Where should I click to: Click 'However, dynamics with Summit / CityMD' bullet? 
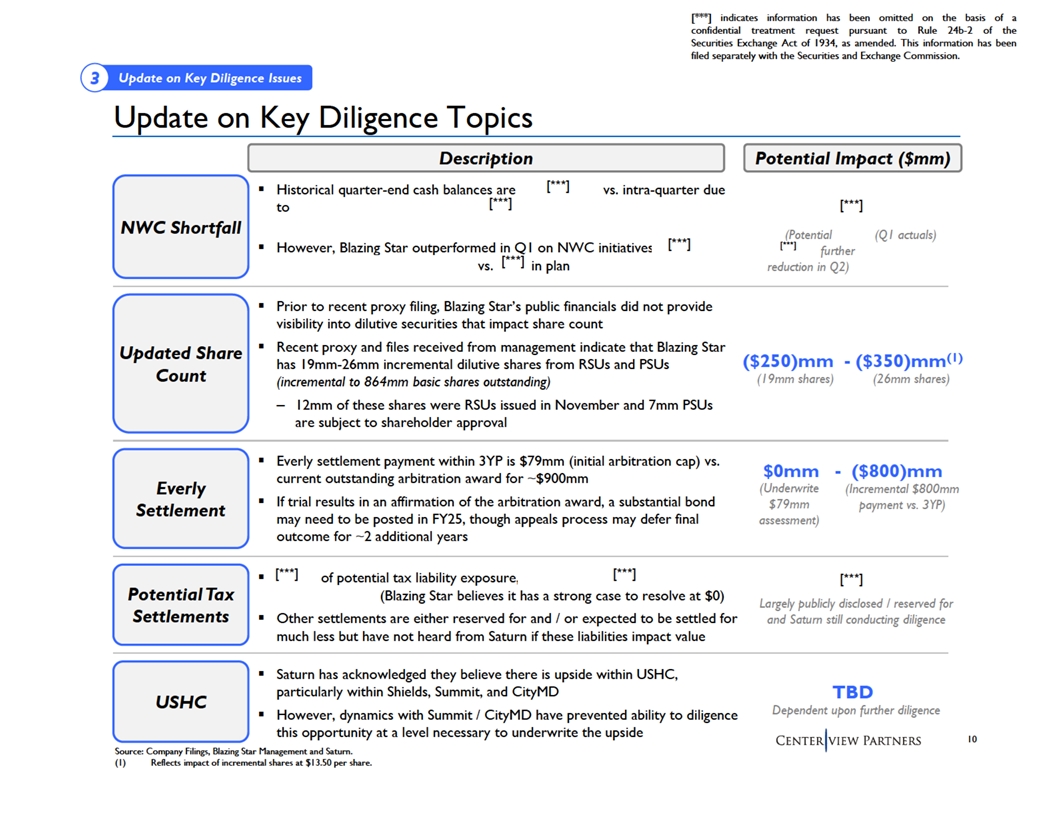tap(506, 724)
